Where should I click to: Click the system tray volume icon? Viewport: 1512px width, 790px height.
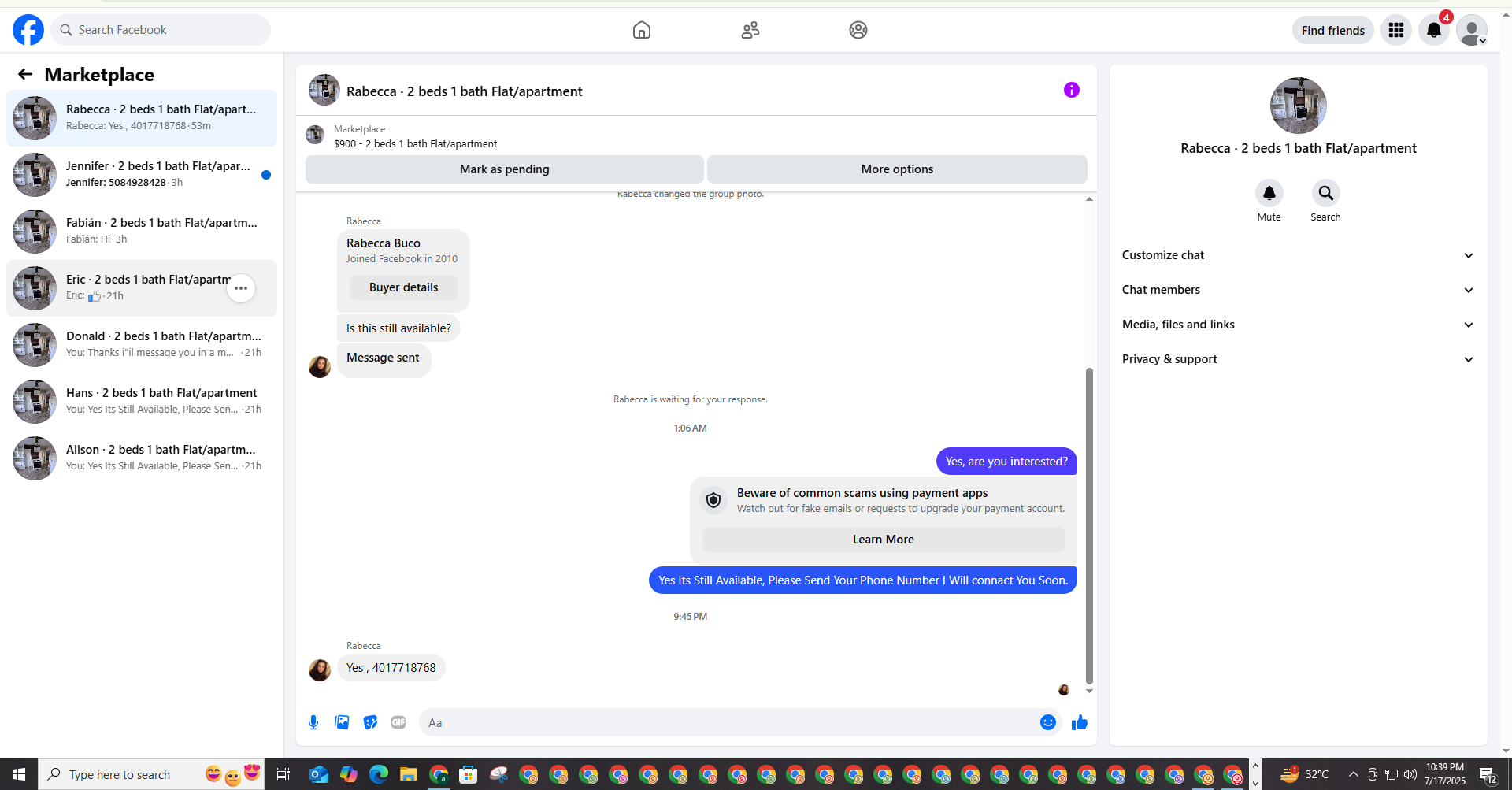tap(1410, 774)
